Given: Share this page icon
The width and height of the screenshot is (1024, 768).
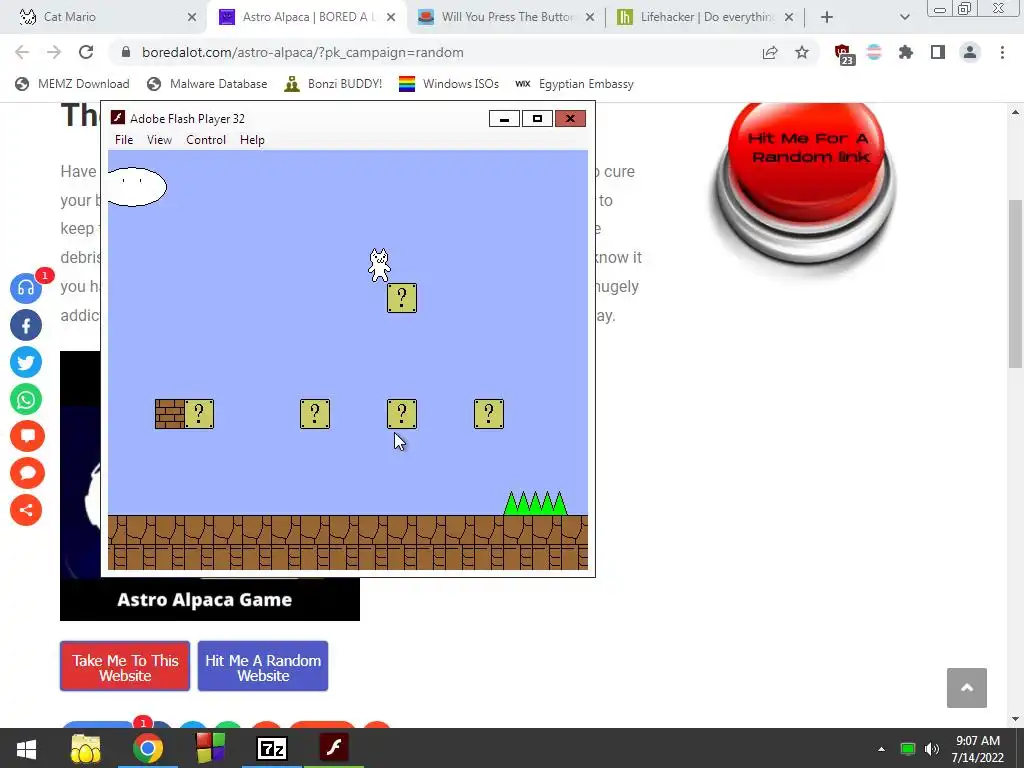Looking at the screenshot, I should [770, 52].
